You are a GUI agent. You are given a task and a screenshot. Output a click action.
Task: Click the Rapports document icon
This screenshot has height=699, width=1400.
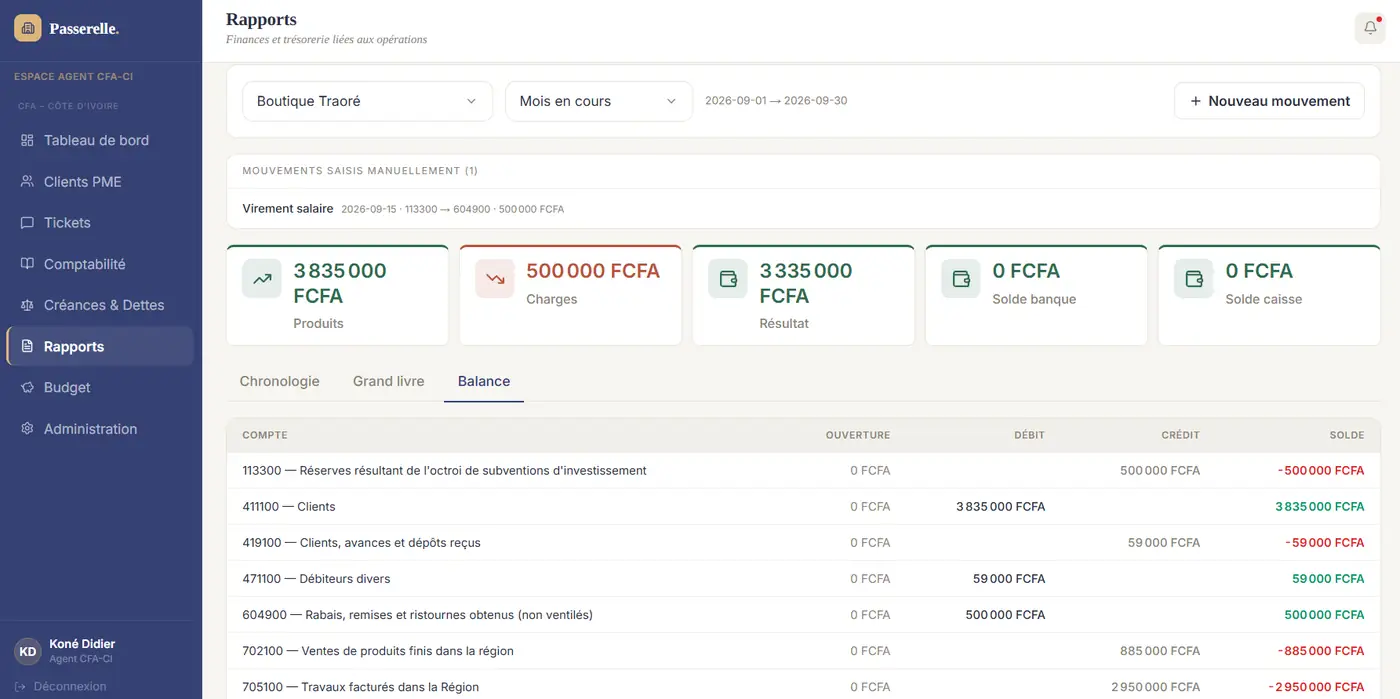[27, 347]
